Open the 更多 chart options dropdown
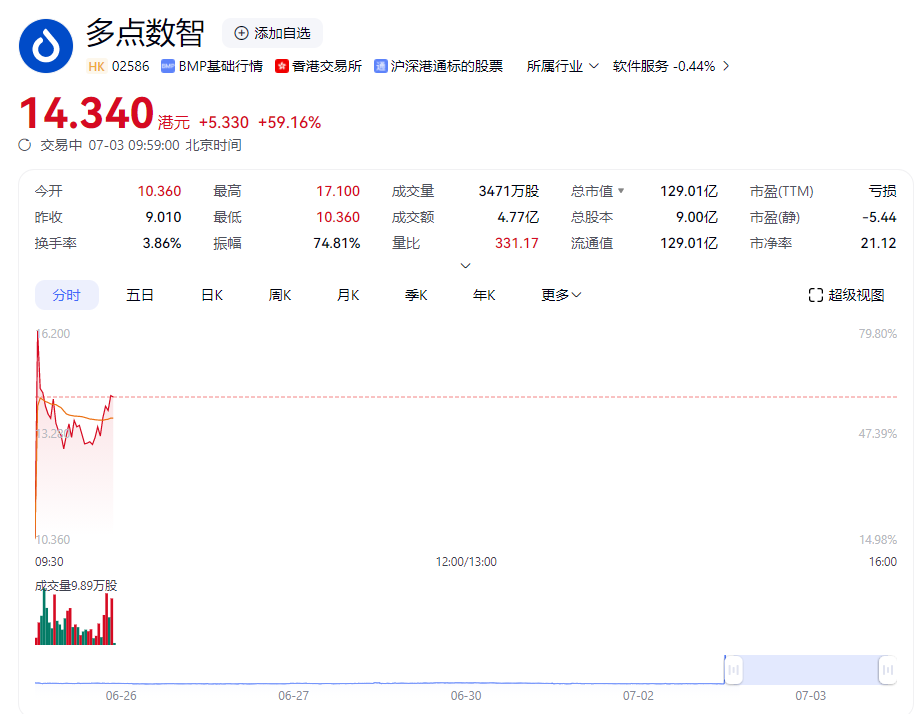The width and height of the screenshot is (914, 714). click(x=561, y=295)
